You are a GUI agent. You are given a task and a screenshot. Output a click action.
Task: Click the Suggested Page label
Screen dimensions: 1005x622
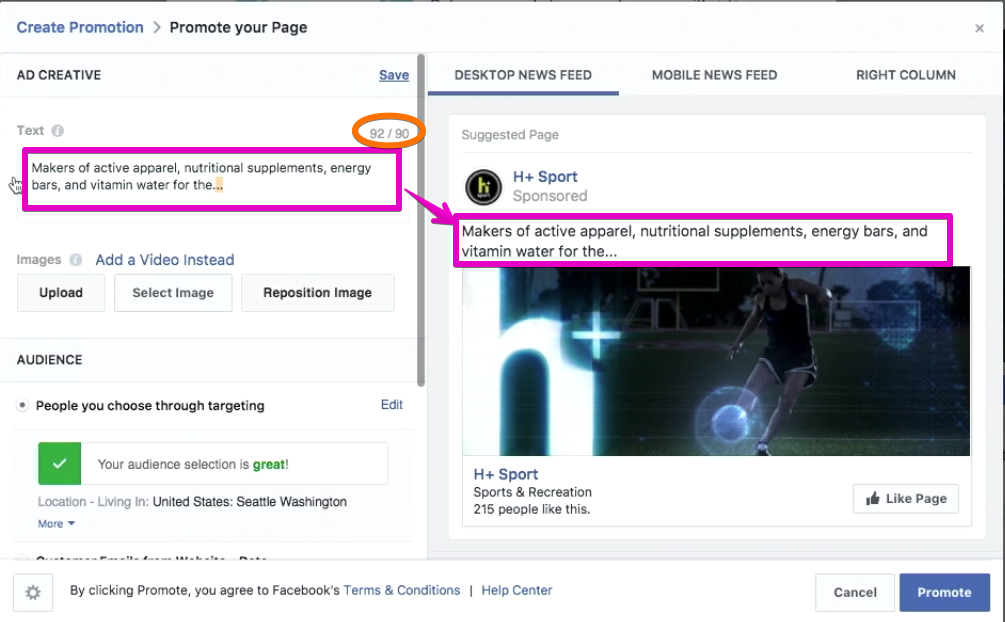tap(510, 135)
